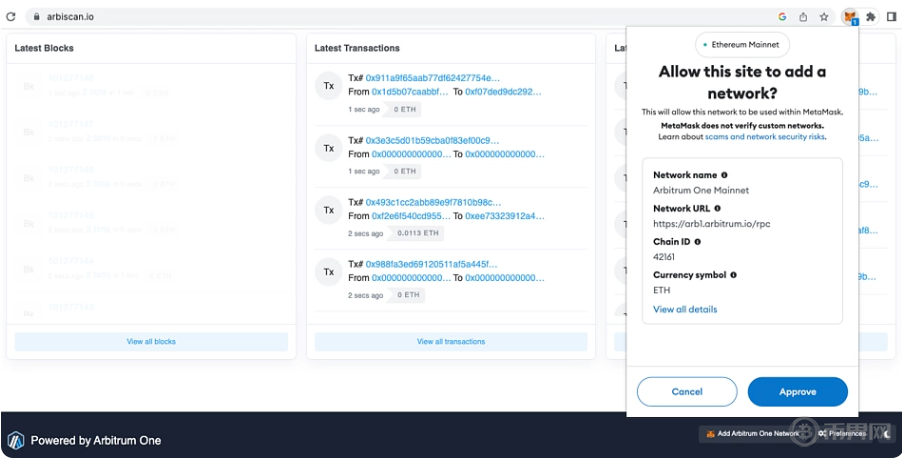
Task: Click View all transactions button
Action: point(451,342)
